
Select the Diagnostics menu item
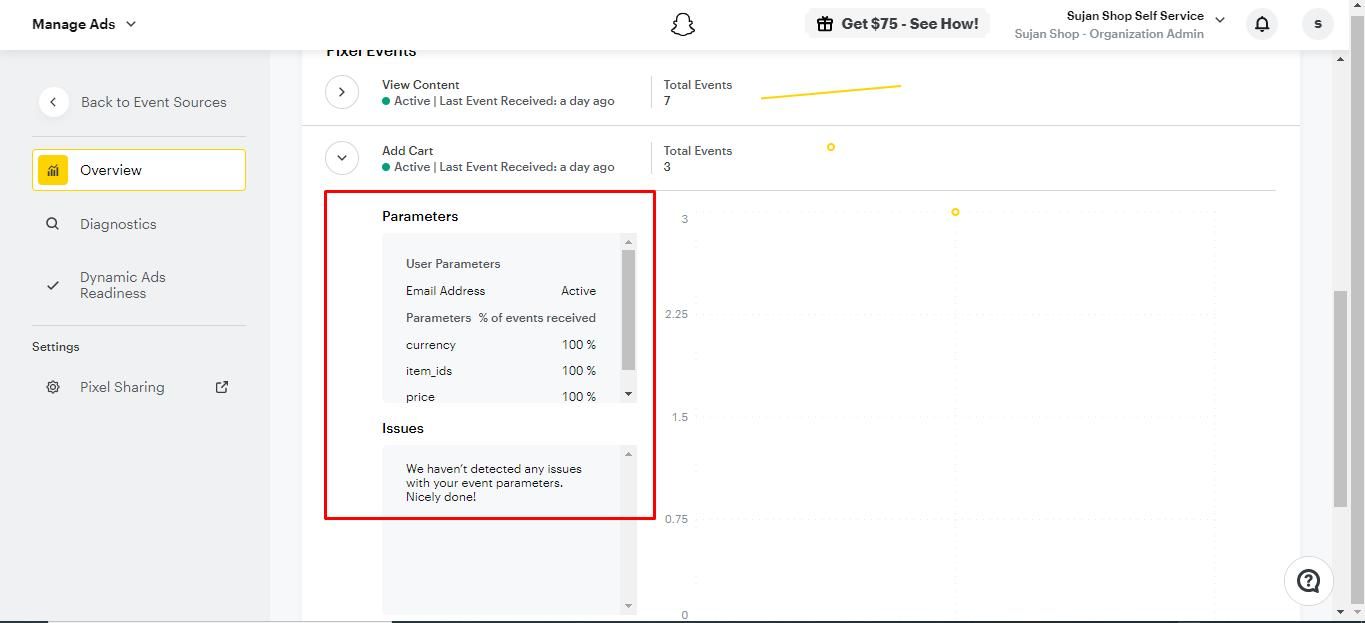tap(118, 224)
